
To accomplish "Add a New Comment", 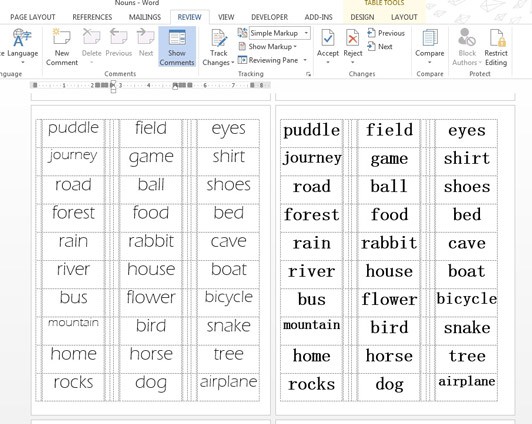I will [x=62, y=47].
